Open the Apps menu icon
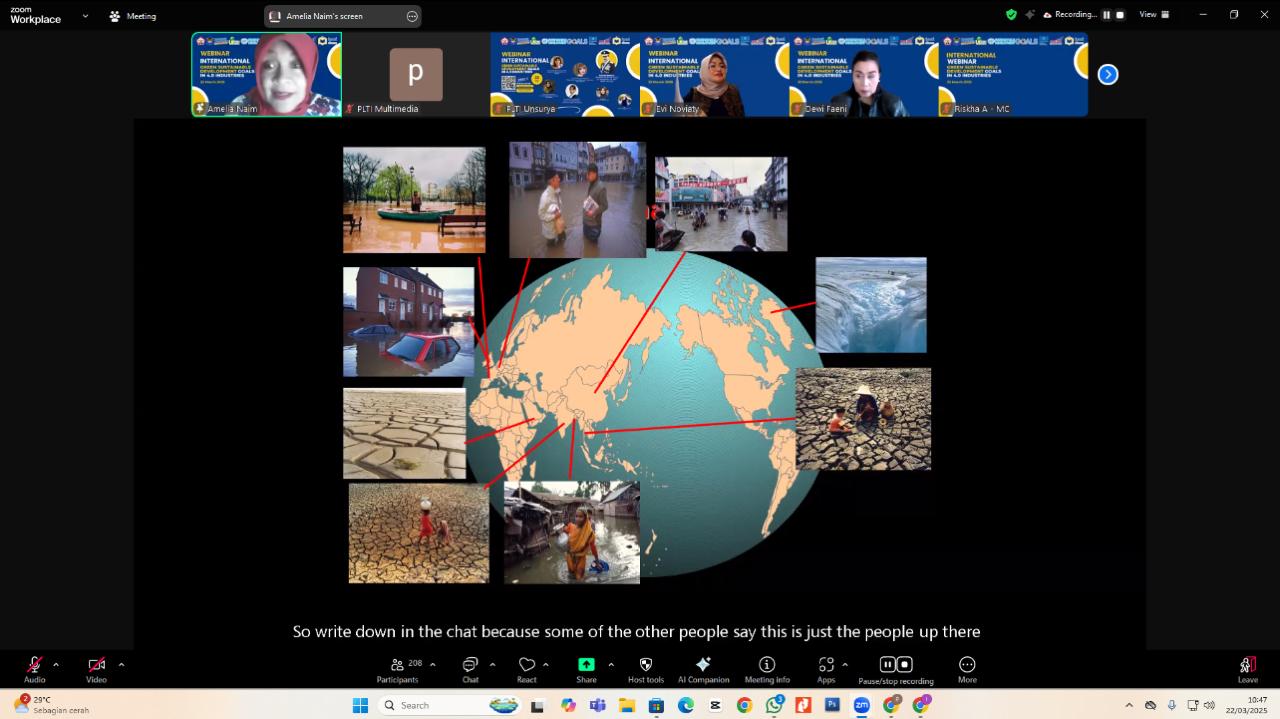 coord(826,666)
